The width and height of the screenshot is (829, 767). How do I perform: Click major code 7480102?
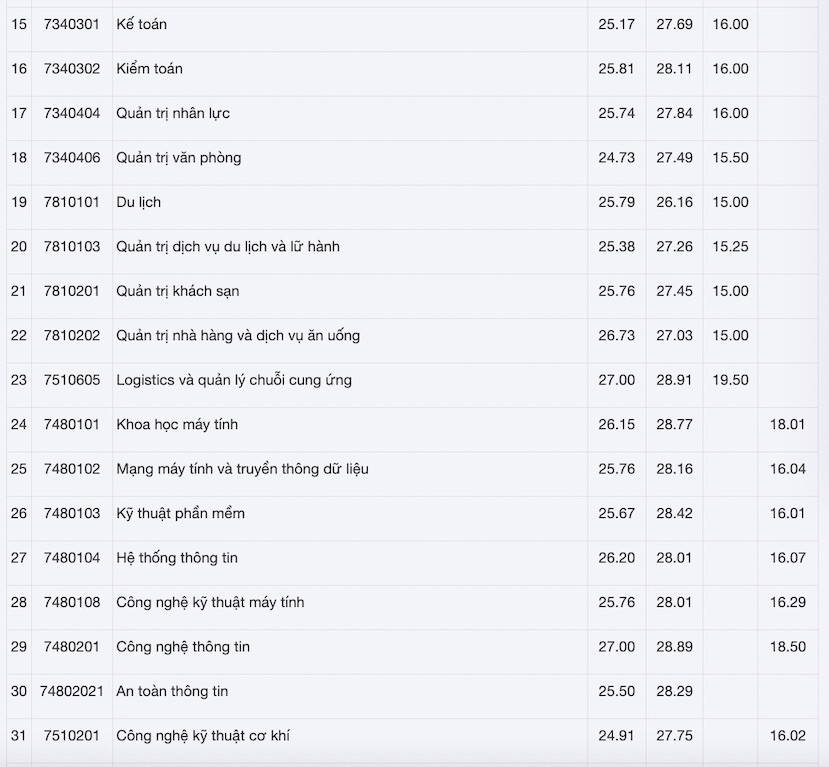[72, 469]
